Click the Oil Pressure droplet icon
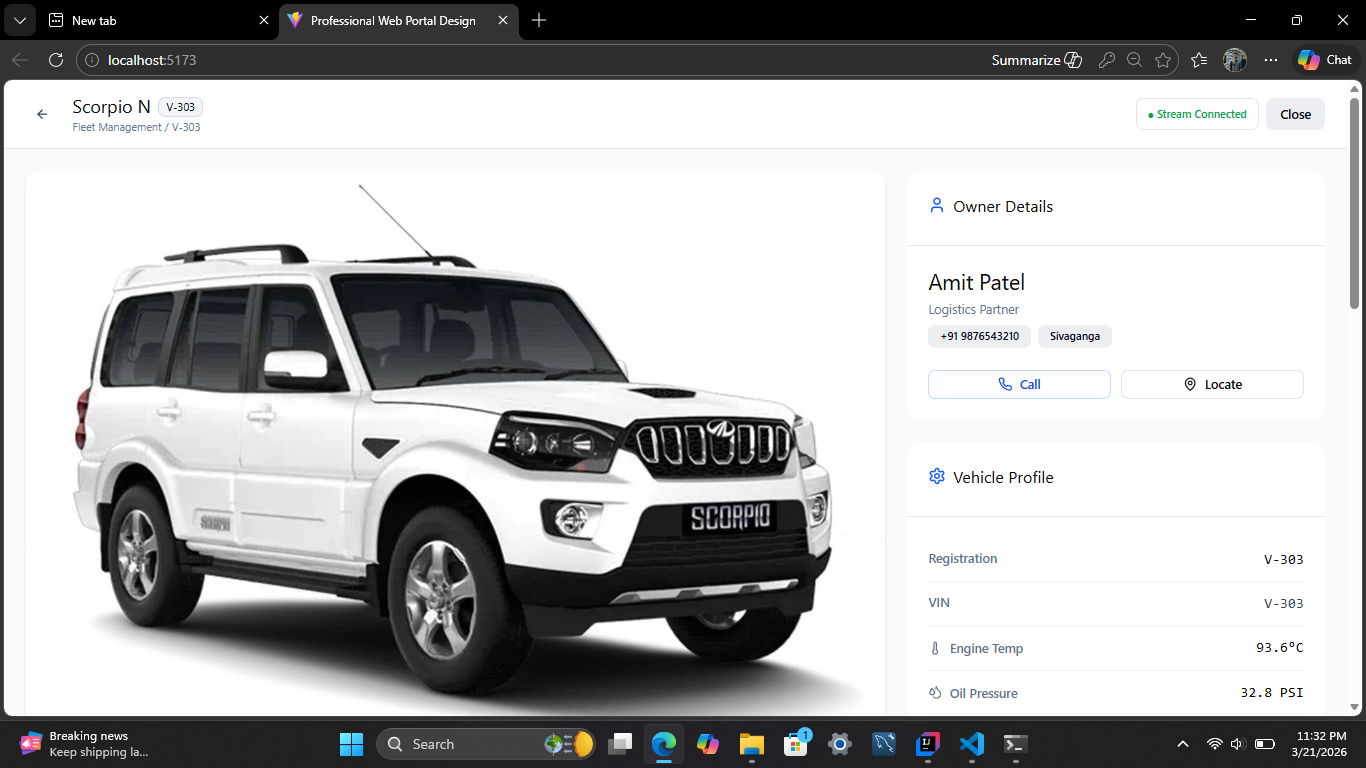 click(935, 693)
